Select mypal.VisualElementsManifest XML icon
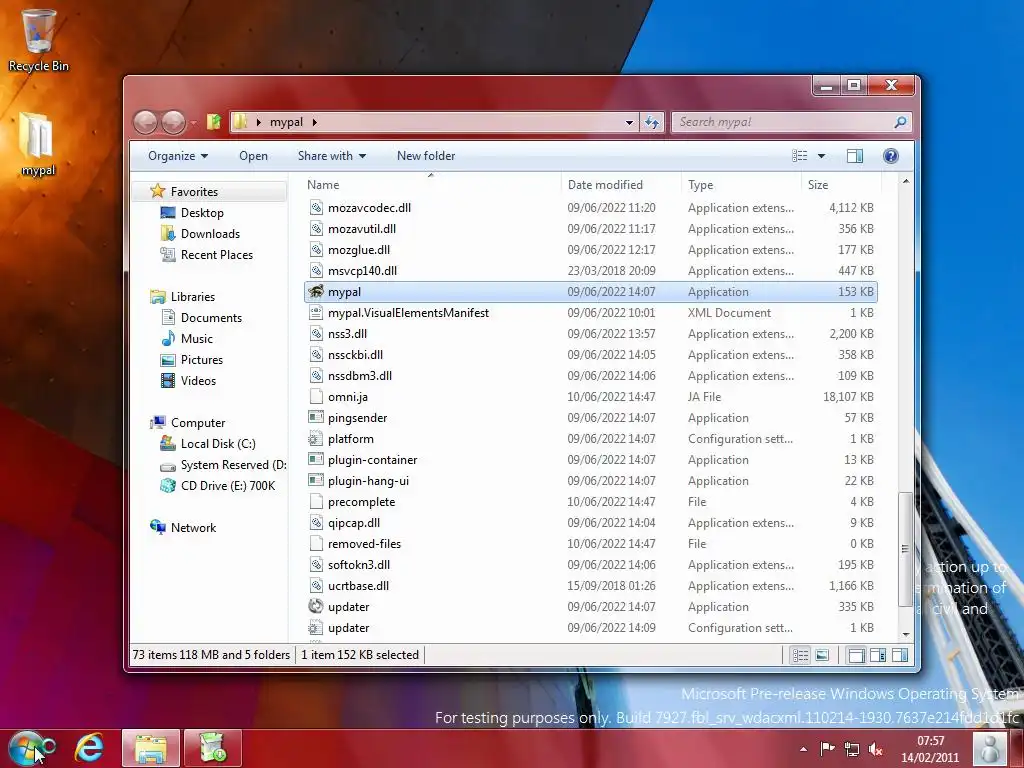Screen dimensions: 1024x768 pyautogui.click(x=316, y=313)
